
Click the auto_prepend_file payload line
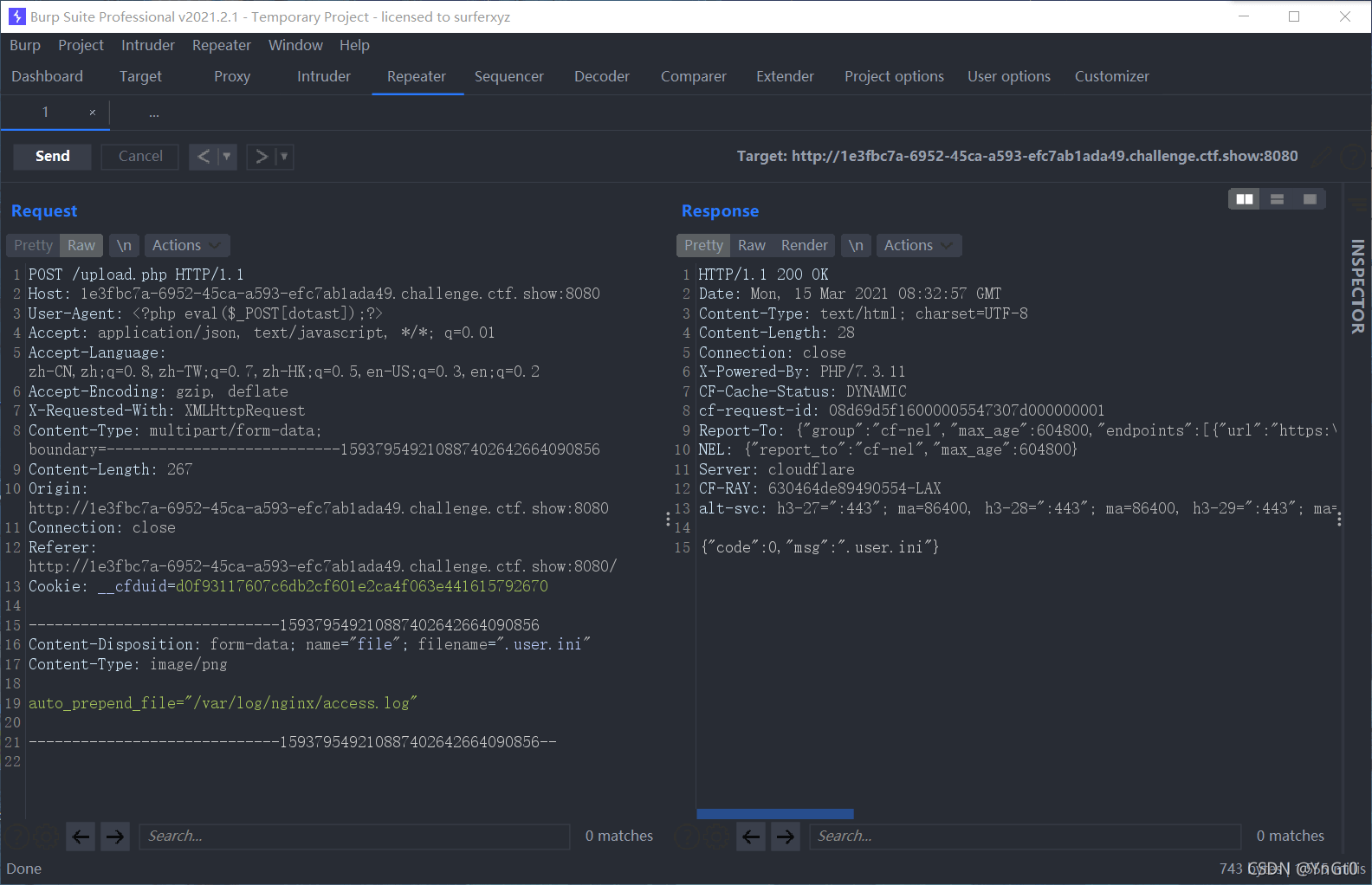[223, 703]
